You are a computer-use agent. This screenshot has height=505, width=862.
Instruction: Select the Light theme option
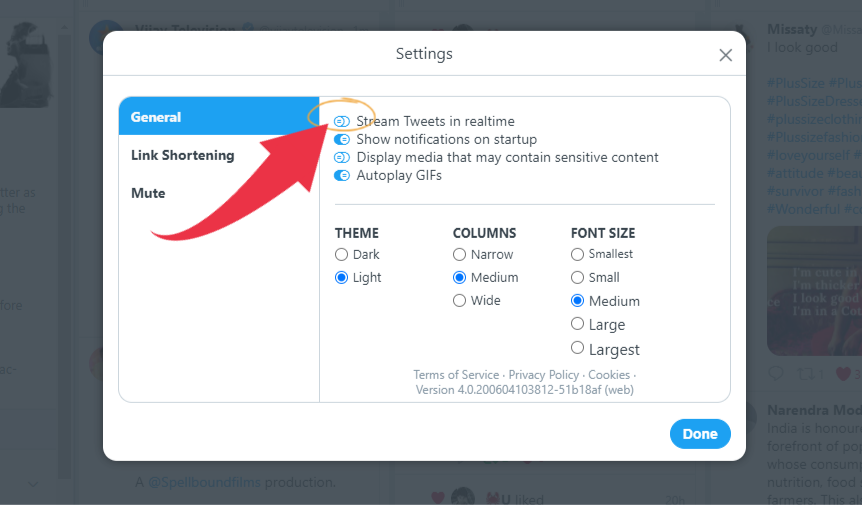coord(341,278)
